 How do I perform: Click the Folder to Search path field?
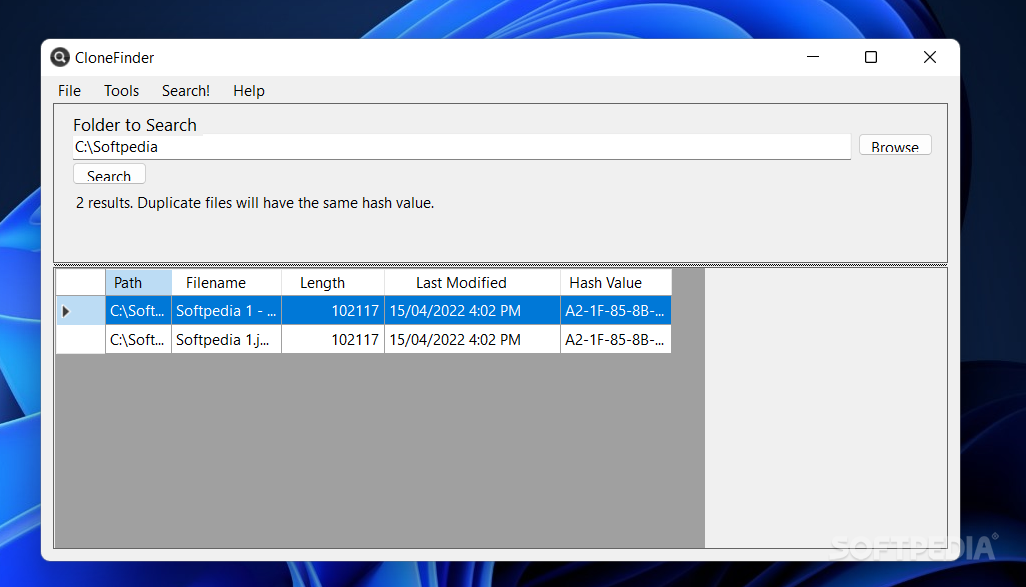[461, 147]
